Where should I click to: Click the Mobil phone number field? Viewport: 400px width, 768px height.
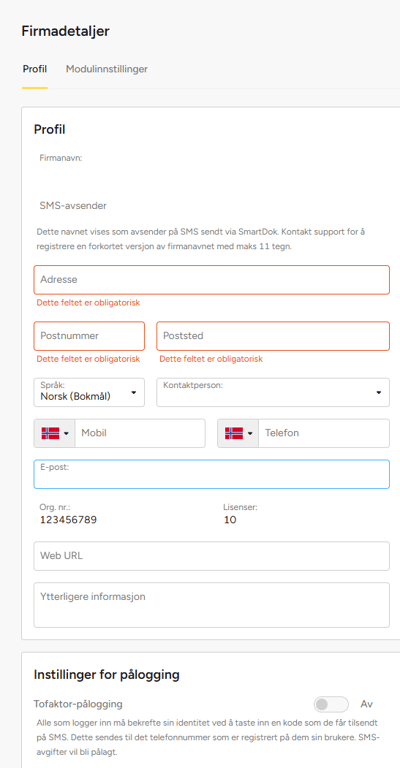pyautogui.click(x=140, y=433)
